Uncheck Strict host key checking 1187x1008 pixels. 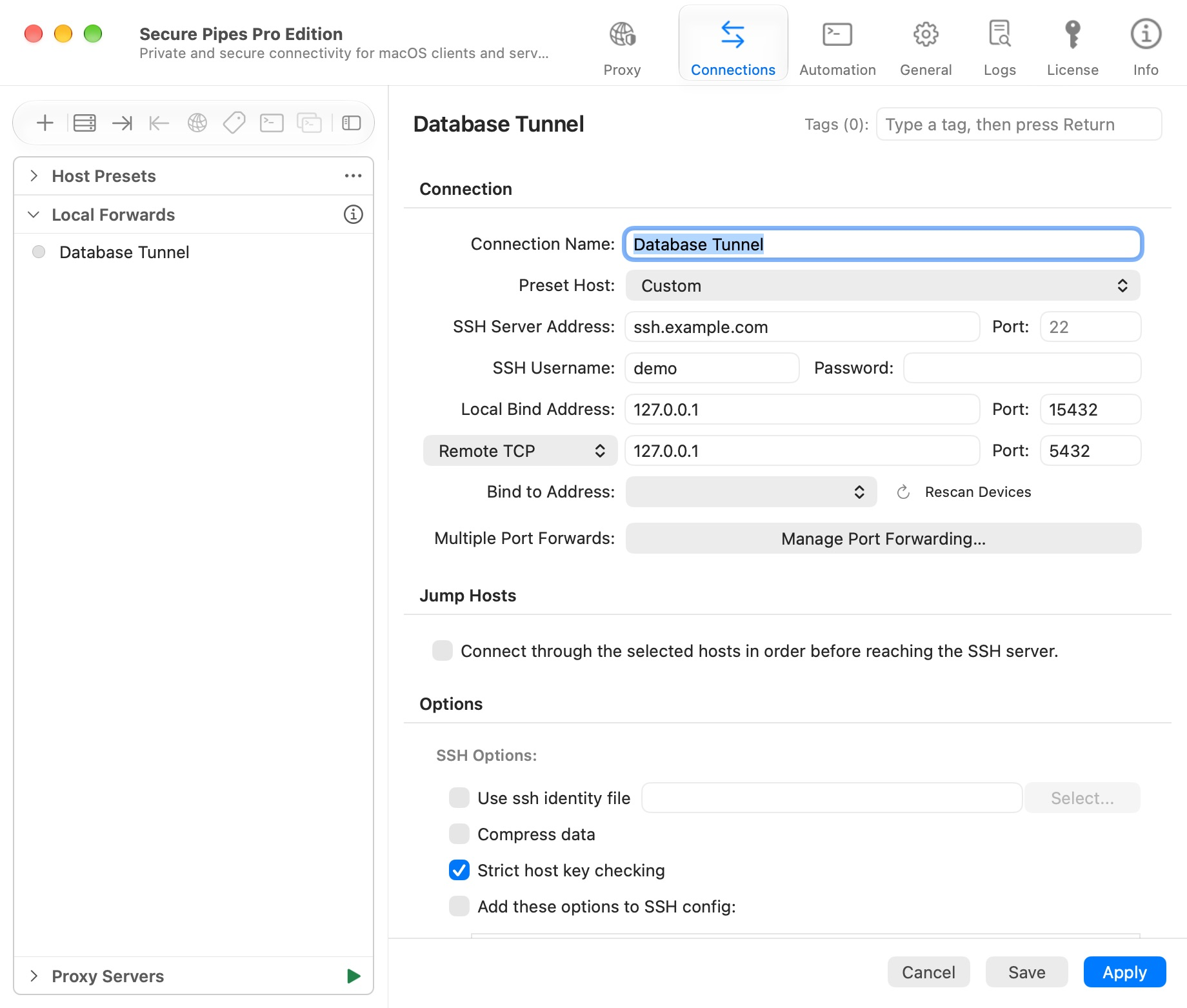coord(459,870)
